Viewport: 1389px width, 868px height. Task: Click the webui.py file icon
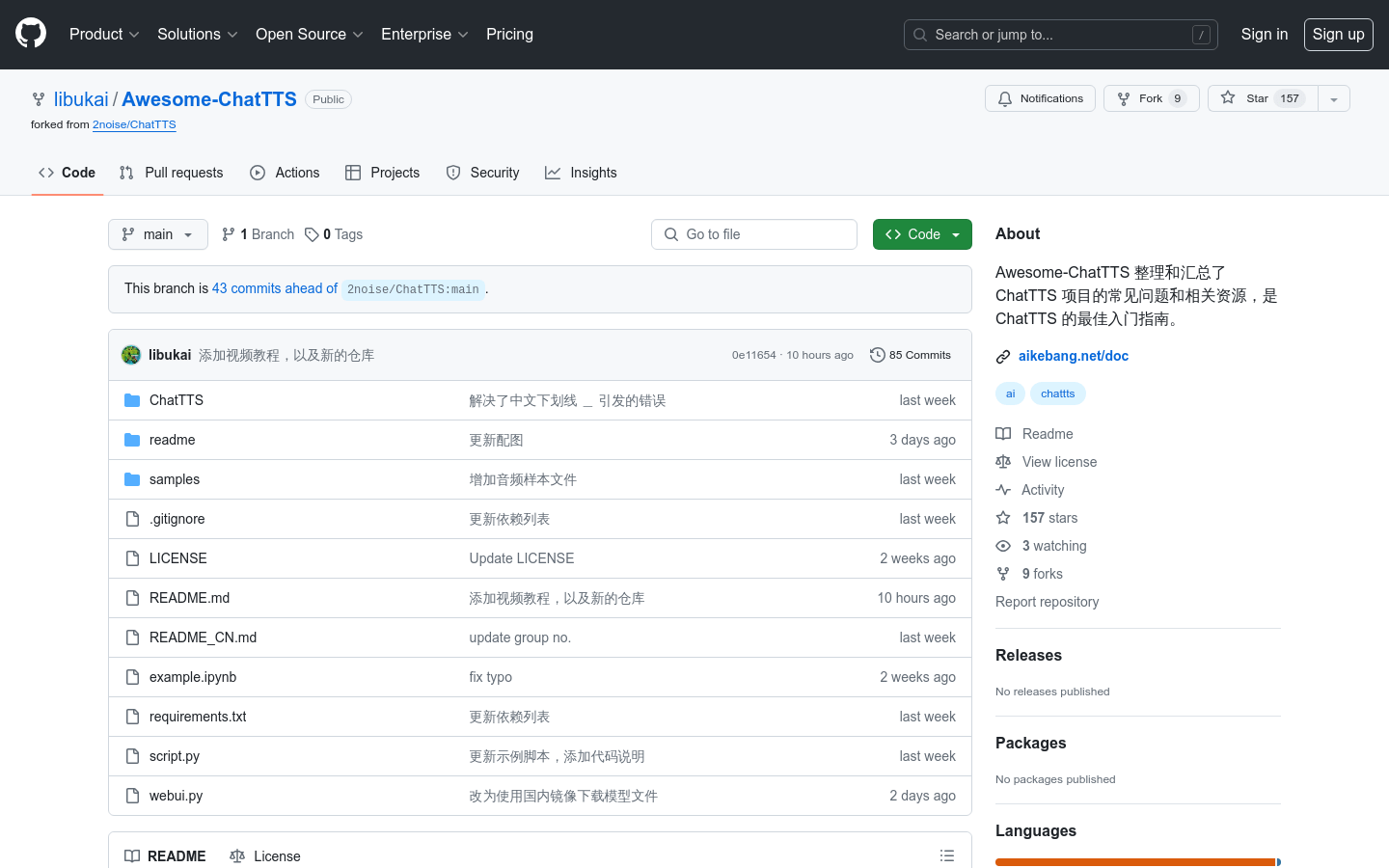pos(132,796)
